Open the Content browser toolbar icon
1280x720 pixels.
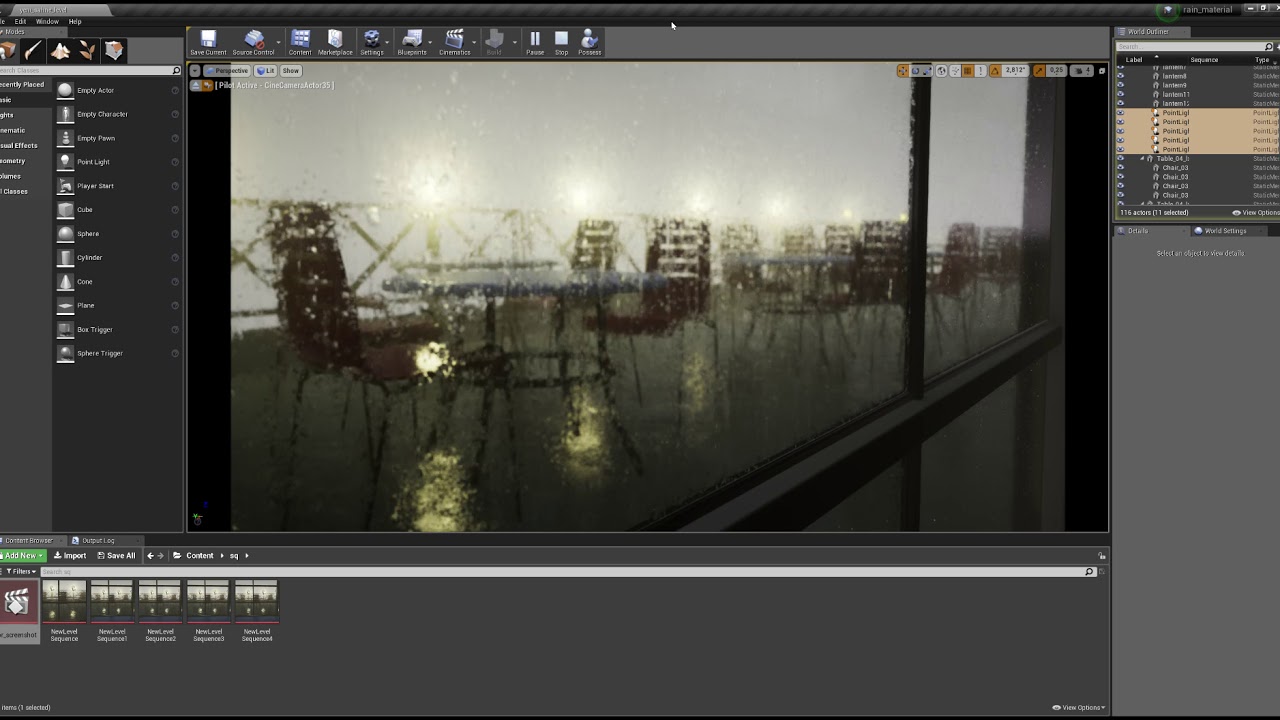[x=300, y=42]
